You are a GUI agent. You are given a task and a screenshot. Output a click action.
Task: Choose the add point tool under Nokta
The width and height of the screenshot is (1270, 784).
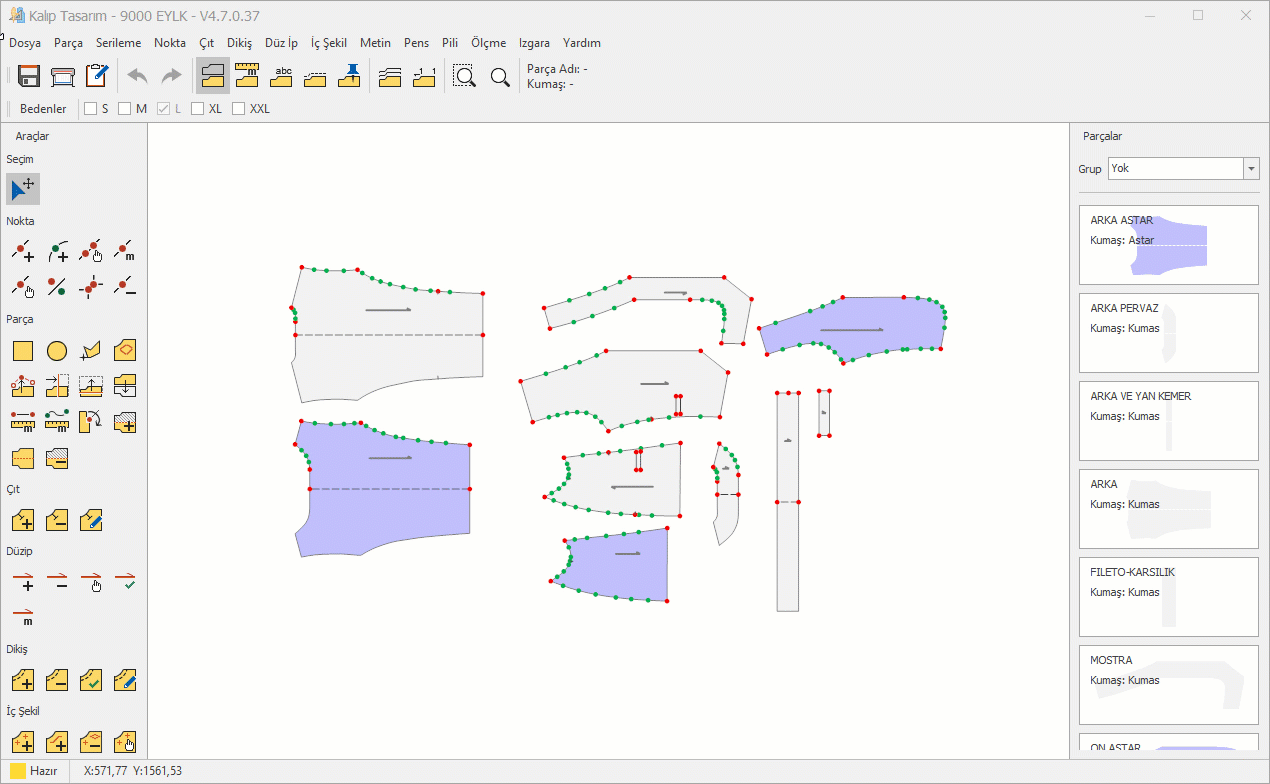coord(23,251)
